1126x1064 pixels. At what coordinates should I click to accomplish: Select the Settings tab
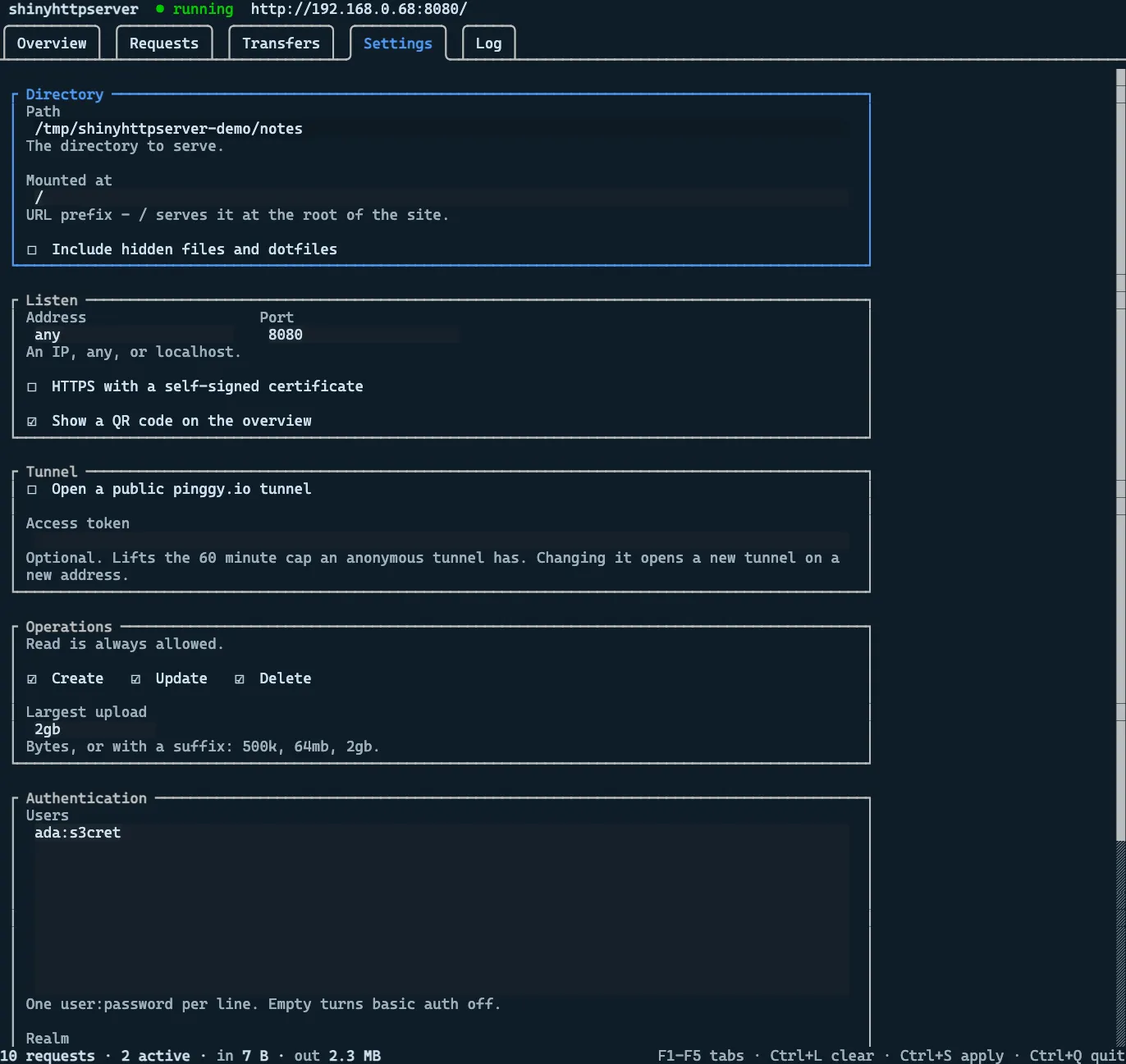pos(398,43)
